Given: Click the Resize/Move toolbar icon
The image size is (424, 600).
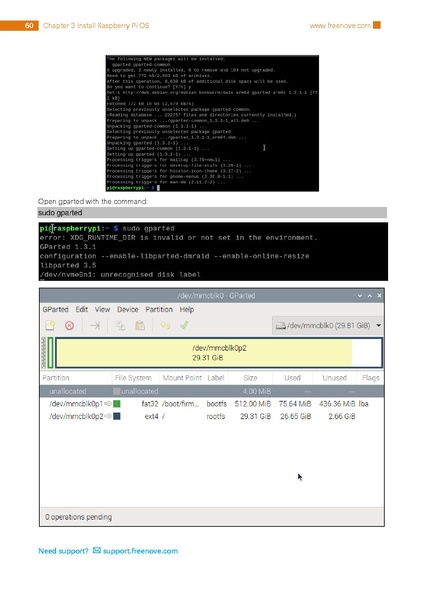Looking at the screenshot, I should [x=95, y=326].
